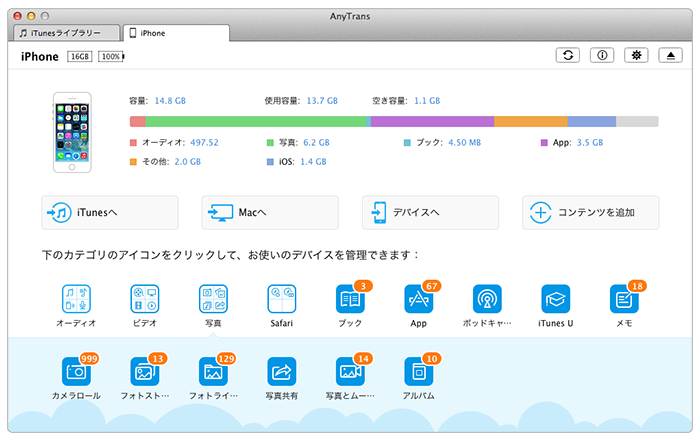Click the iPhone device name heading
The width and height of the screenshot is (700, 441).
tap(40, 57)
